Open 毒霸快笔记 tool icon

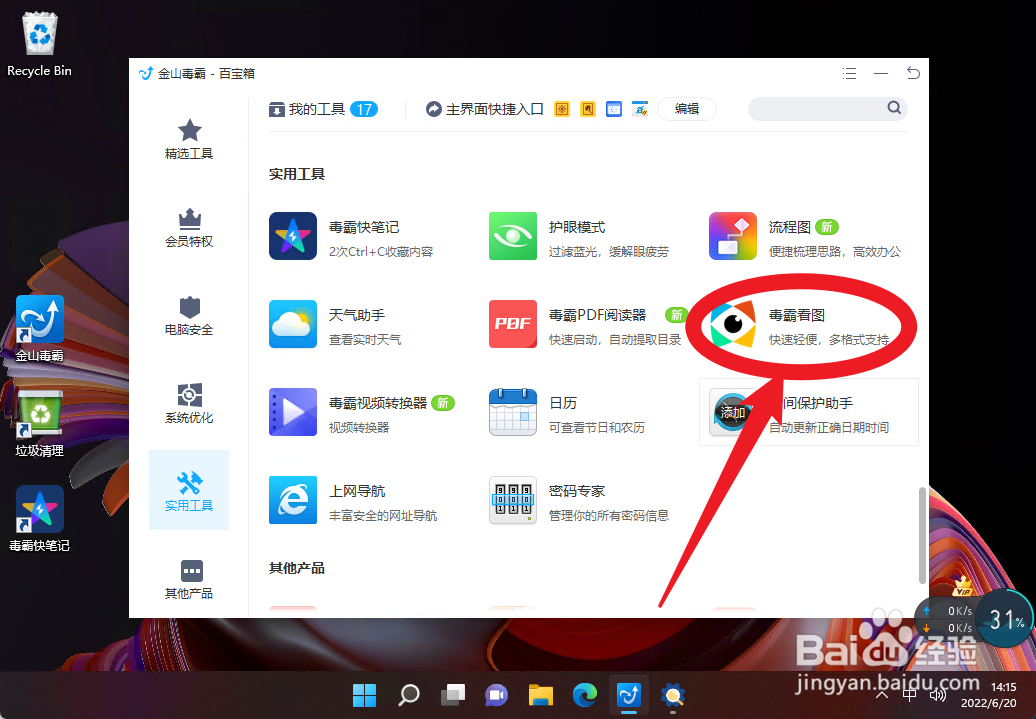pyautogui.click(x=293, y=236)
